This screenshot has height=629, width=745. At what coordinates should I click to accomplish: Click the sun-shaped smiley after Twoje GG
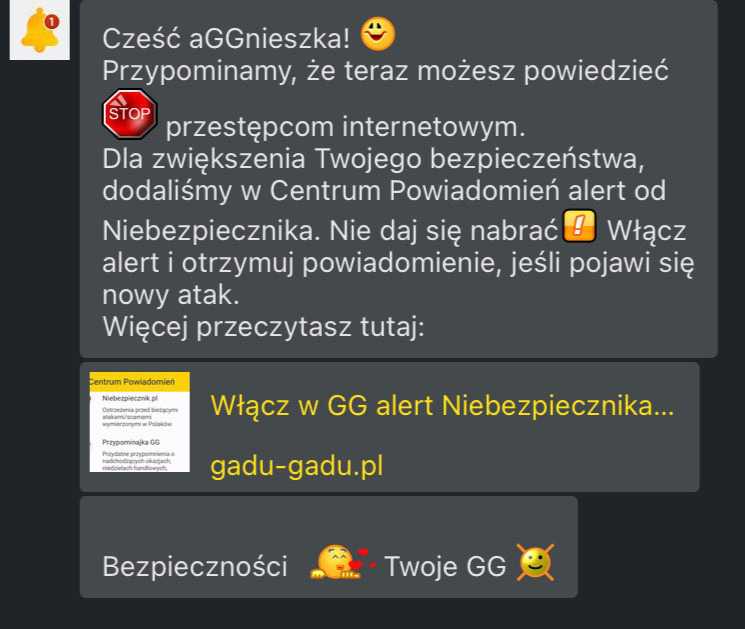pos(535,562)
